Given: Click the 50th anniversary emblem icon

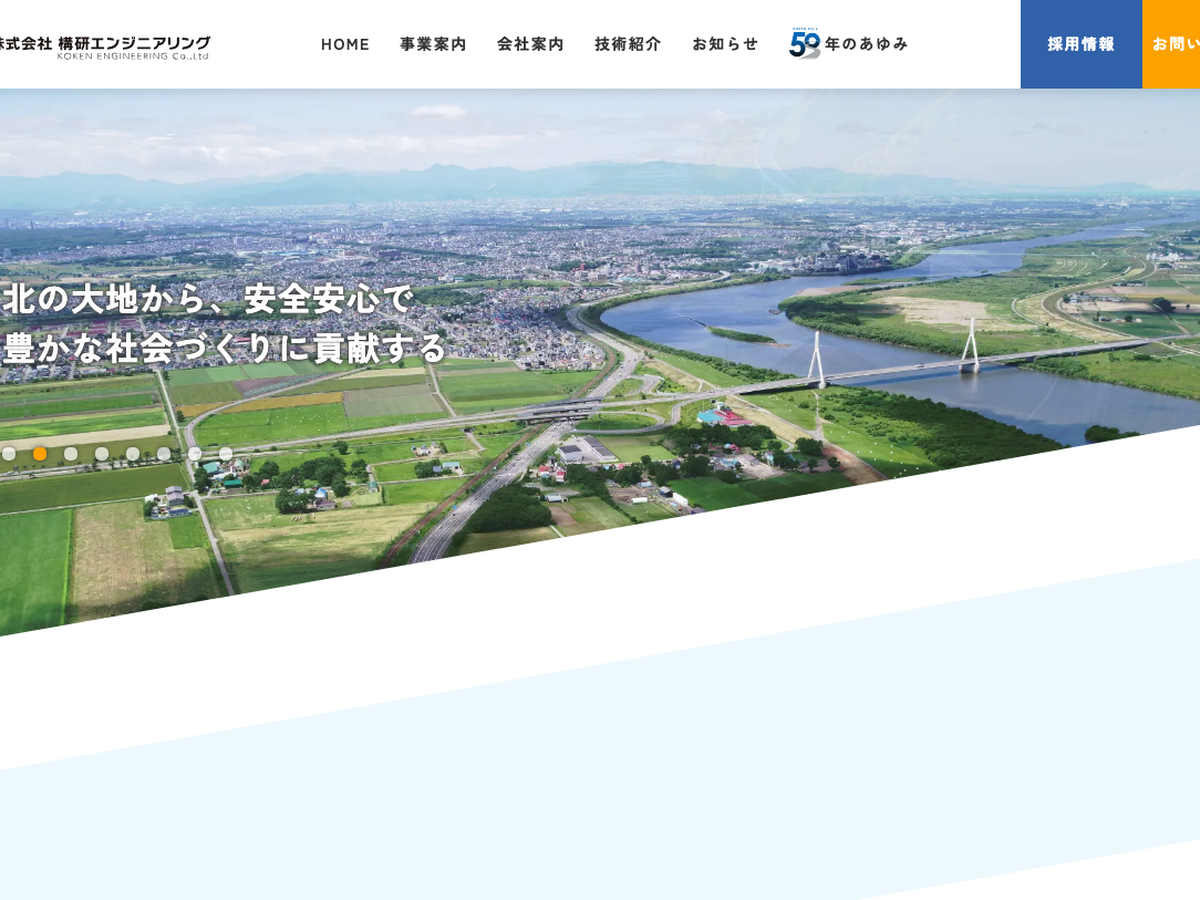Looking at the screenshot, I should (804, 44).
